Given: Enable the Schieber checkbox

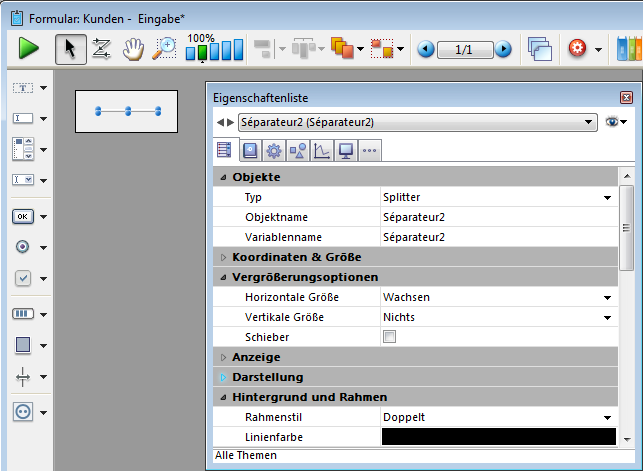Looking at the screenshot, I should (390, 337).
